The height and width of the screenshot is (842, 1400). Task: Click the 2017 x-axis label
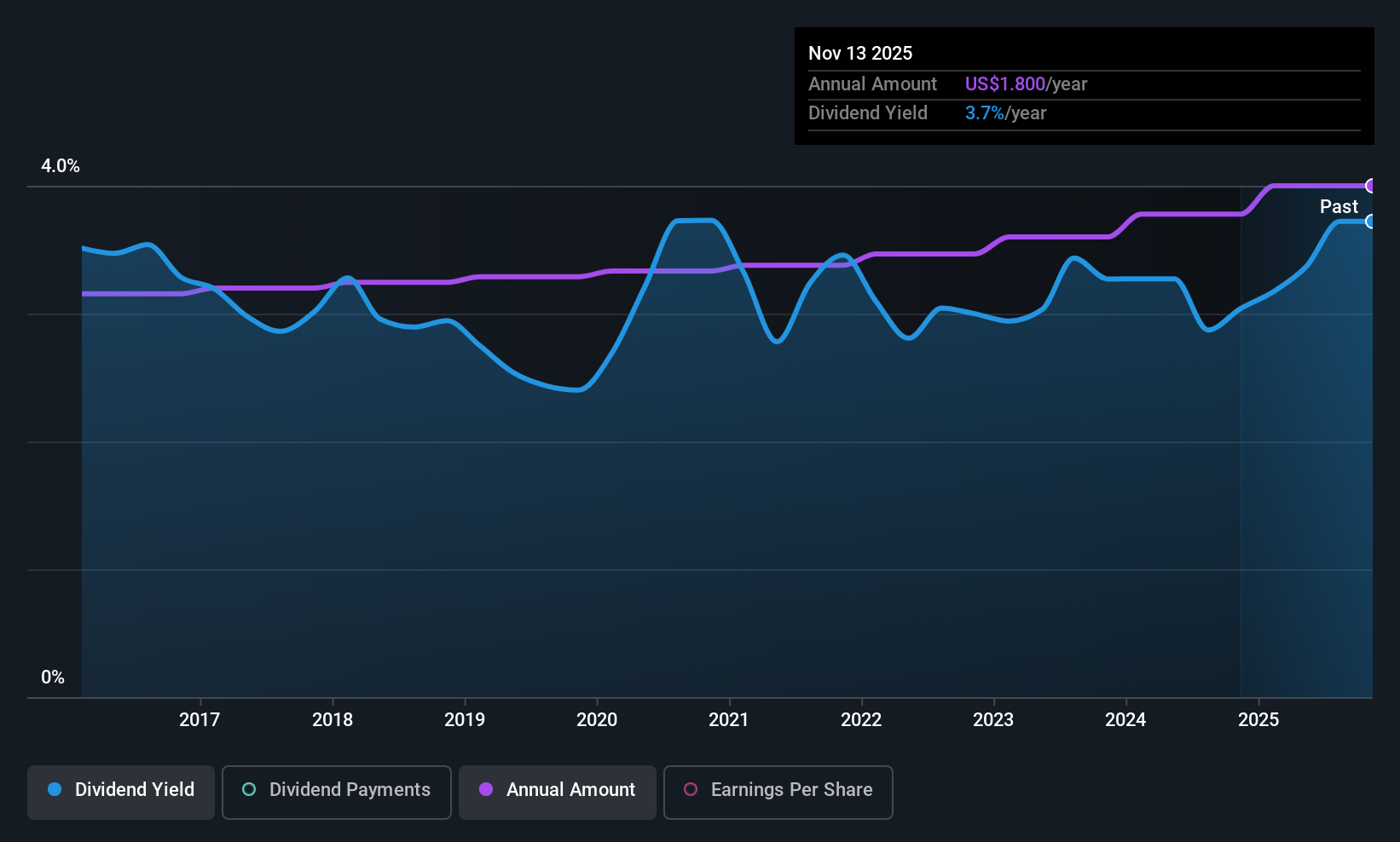coord(200,720)
